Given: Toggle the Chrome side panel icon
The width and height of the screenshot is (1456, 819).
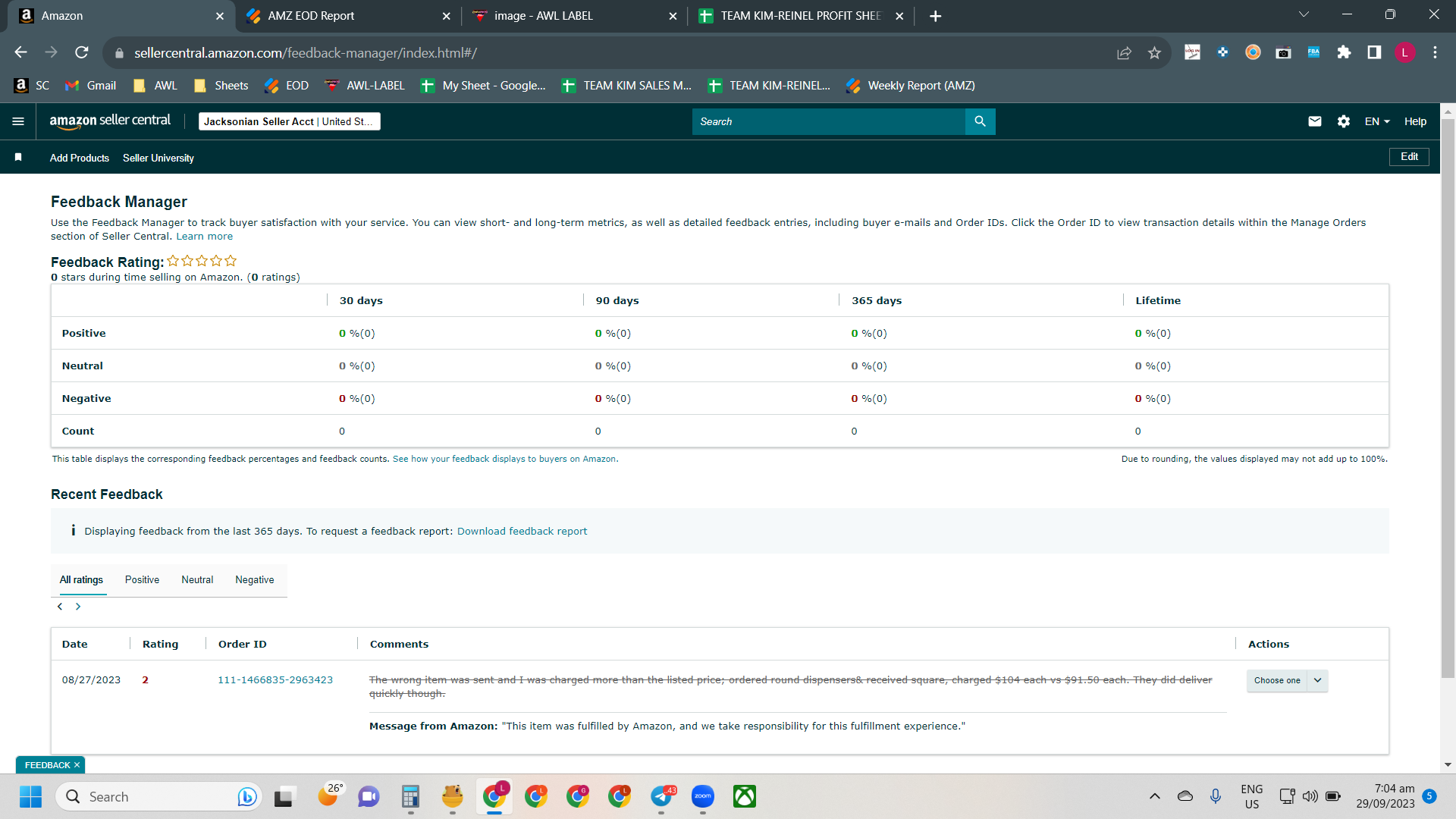Looking at the screenshot, I should pos(1374,52).
